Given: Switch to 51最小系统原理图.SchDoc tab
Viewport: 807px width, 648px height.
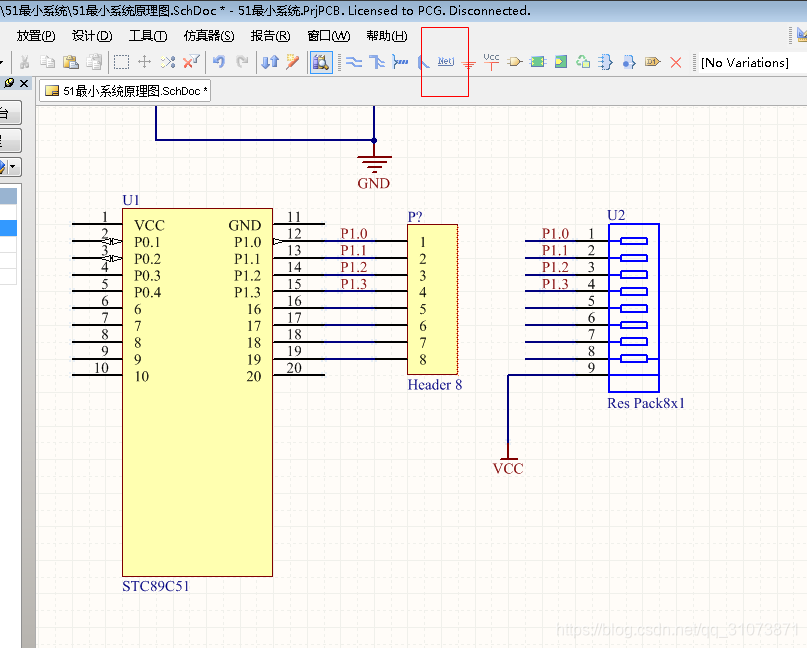Looking at the screenshot, I should [126, 91].
